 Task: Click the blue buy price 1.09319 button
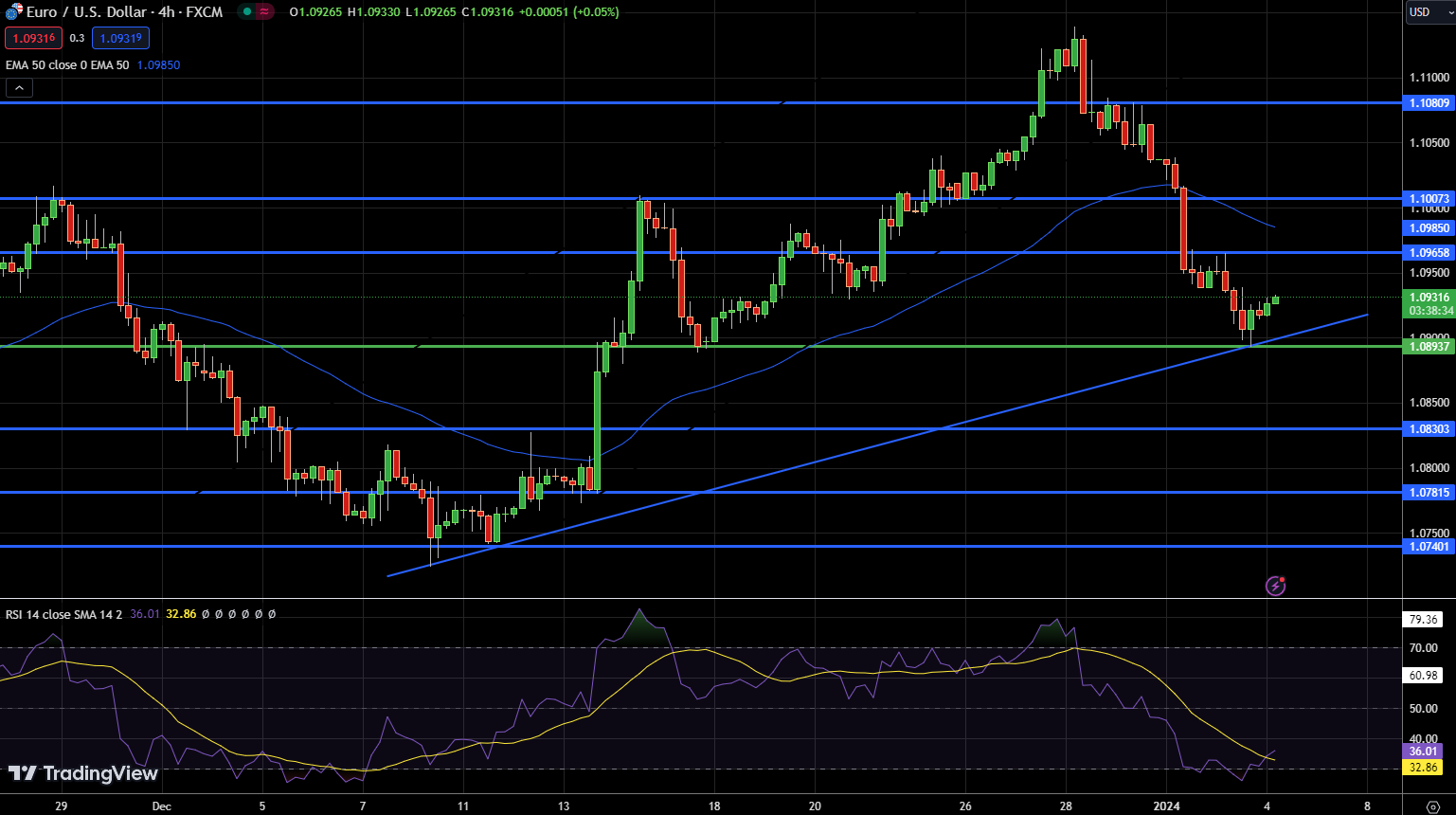pyautogui.click(x=120, y=38)
